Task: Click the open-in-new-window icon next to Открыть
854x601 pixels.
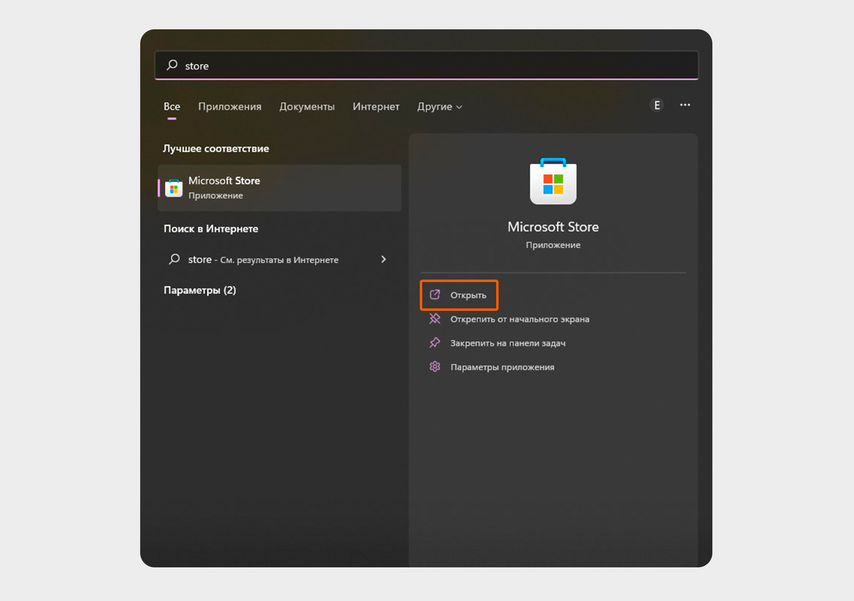Action: click(435, 295)
